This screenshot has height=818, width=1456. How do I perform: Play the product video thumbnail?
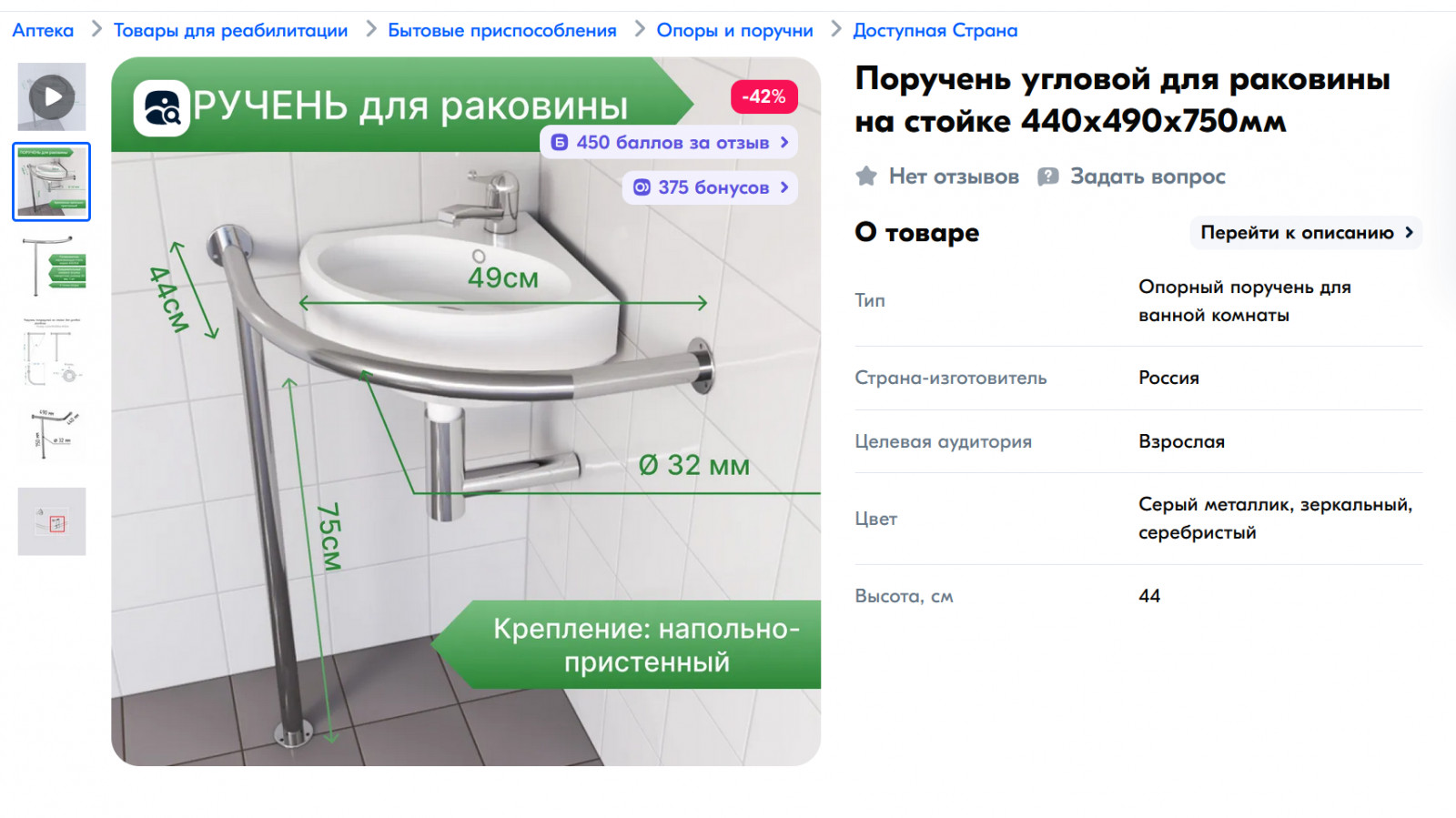click(52, 96)
